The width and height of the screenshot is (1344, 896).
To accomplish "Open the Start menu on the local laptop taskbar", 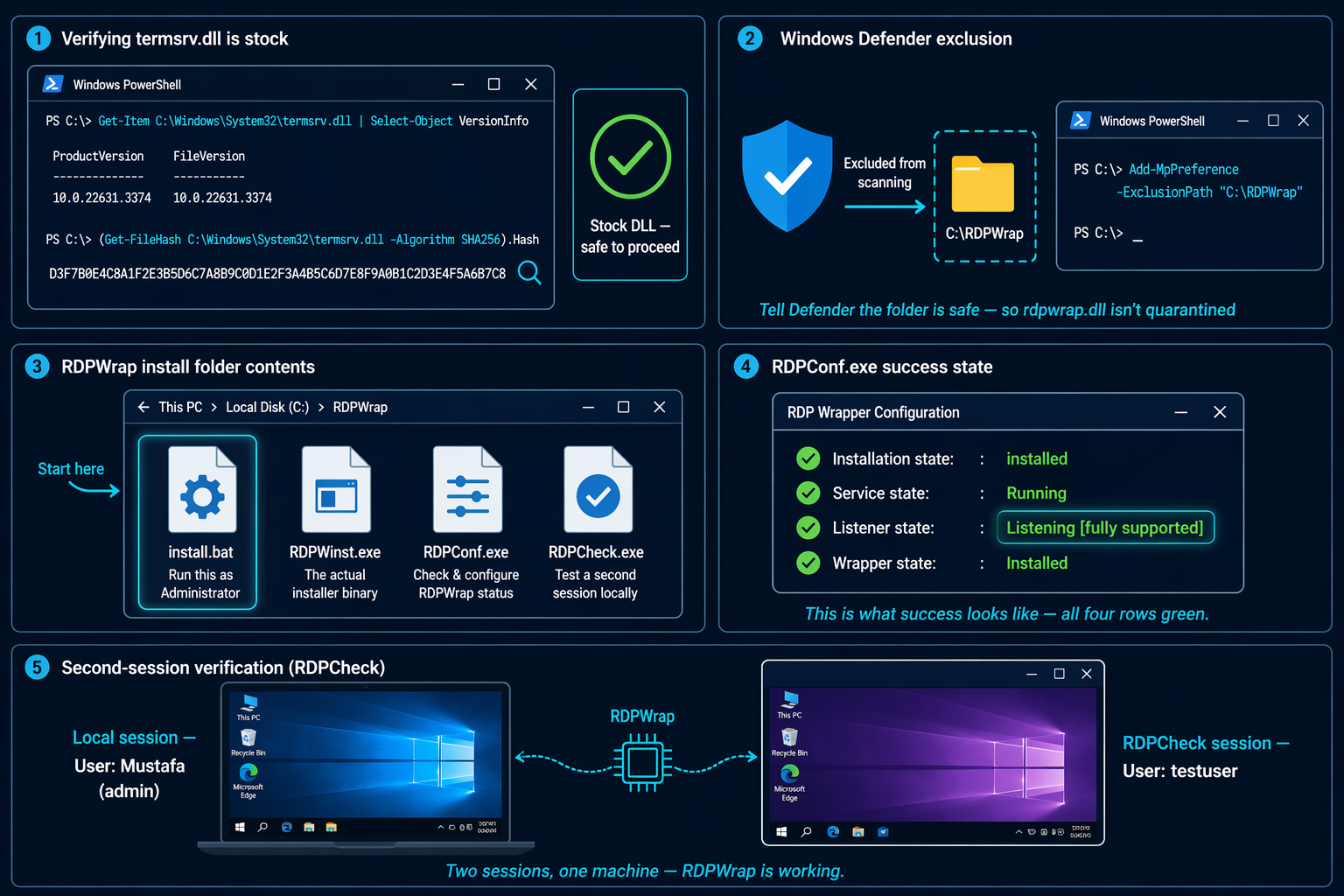I will point(240,827).
